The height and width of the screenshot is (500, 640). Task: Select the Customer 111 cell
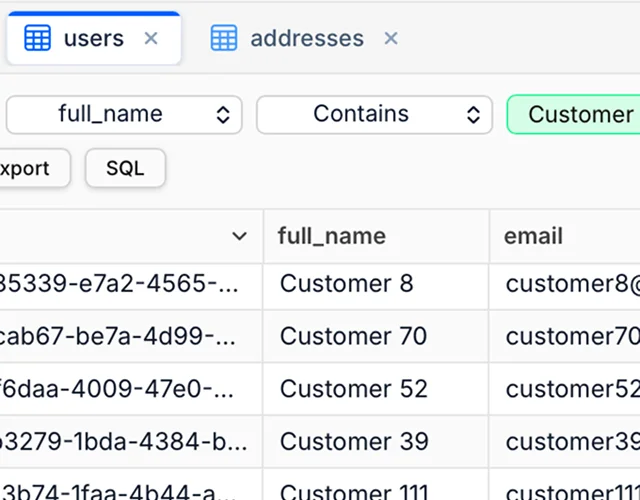[x=376, y=486]
